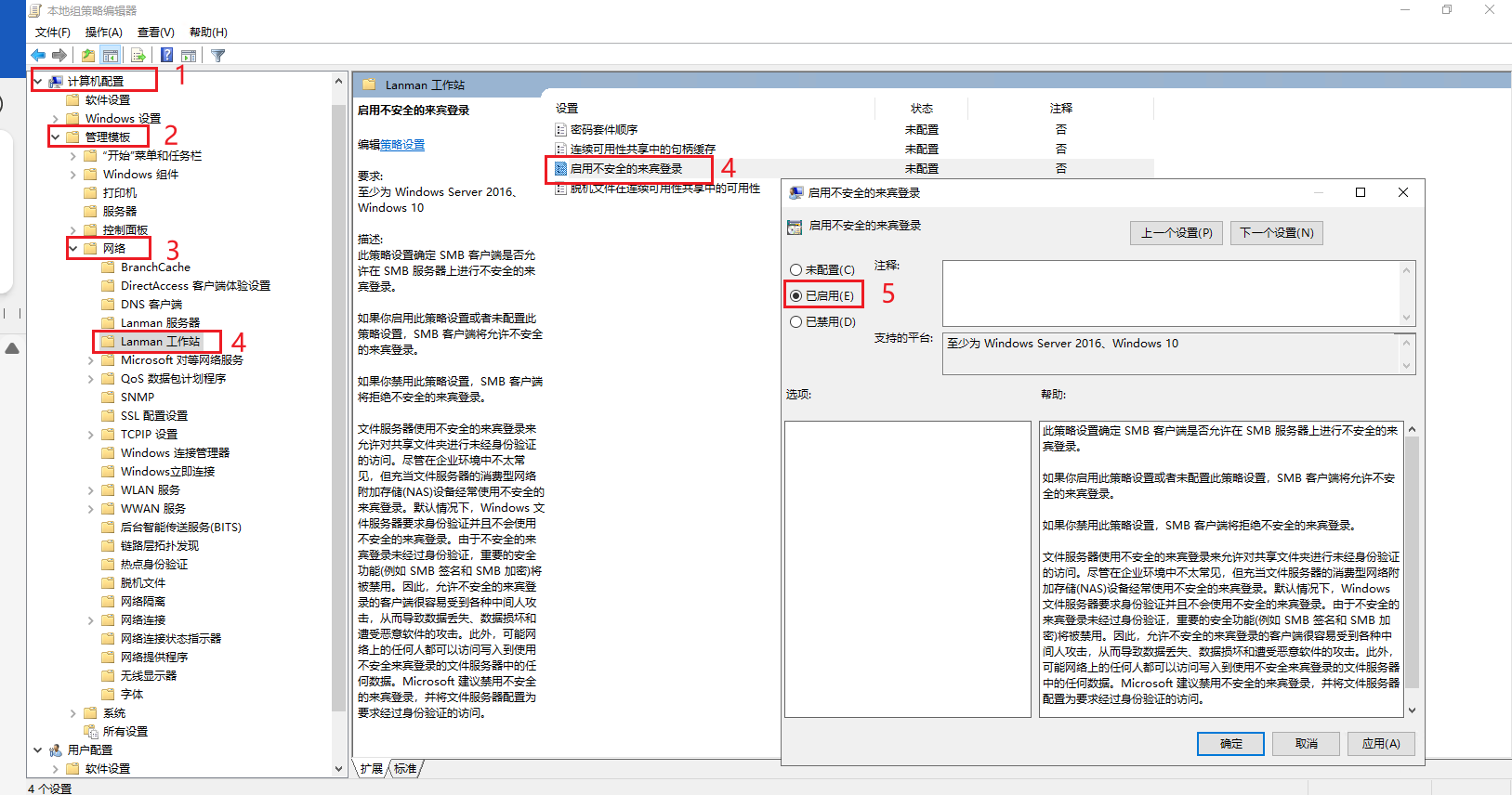Screen dimensions: 1512x795
Task: Select the 已启用(E) radio button
Action: [x=796, y=296]
